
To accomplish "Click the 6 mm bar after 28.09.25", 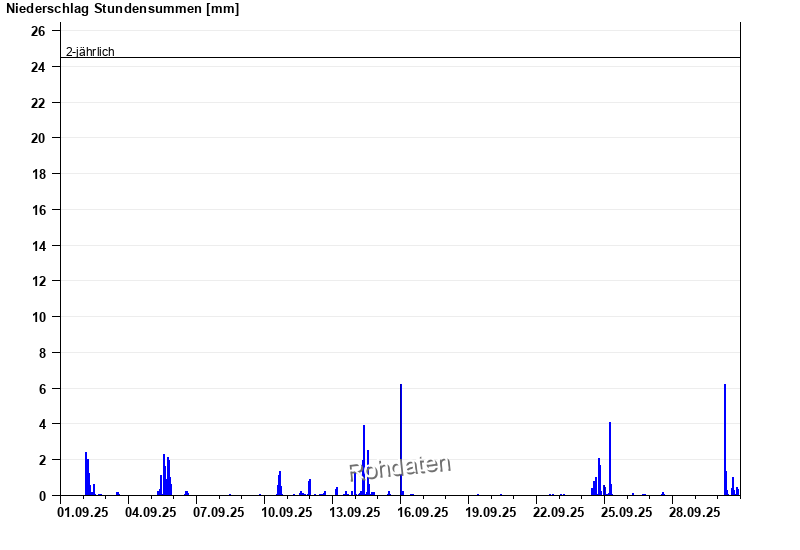I will (725, 440).
